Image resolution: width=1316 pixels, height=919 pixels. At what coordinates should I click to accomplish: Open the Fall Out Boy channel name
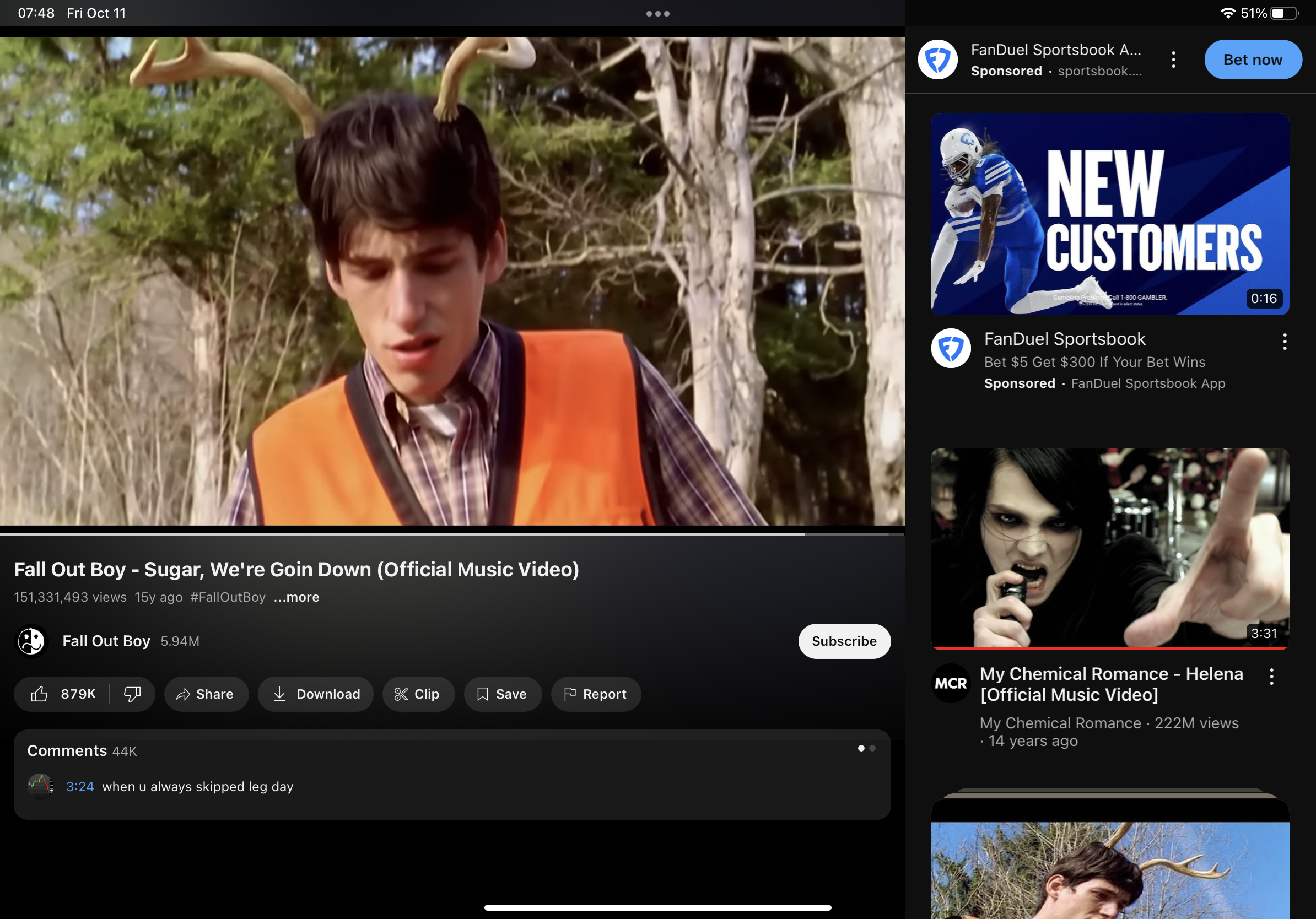106,641
